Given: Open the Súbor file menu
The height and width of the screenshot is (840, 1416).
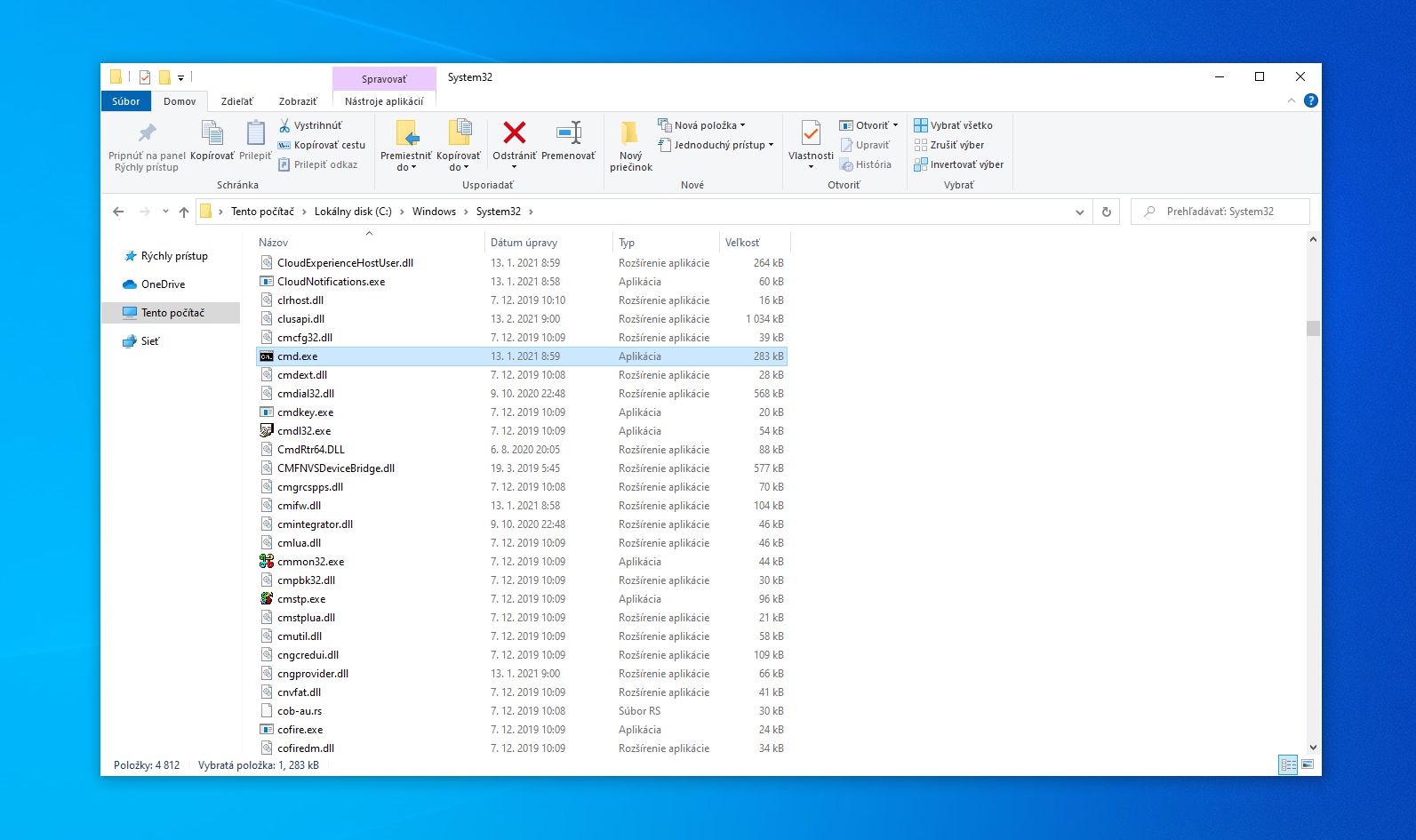Looking at the screenshot, I should pyautogui.click(x=126, y=101).
